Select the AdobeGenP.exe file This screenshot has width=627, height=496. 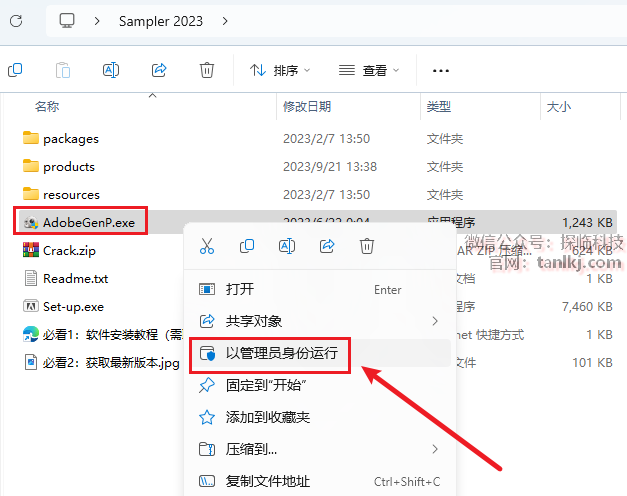89,222
